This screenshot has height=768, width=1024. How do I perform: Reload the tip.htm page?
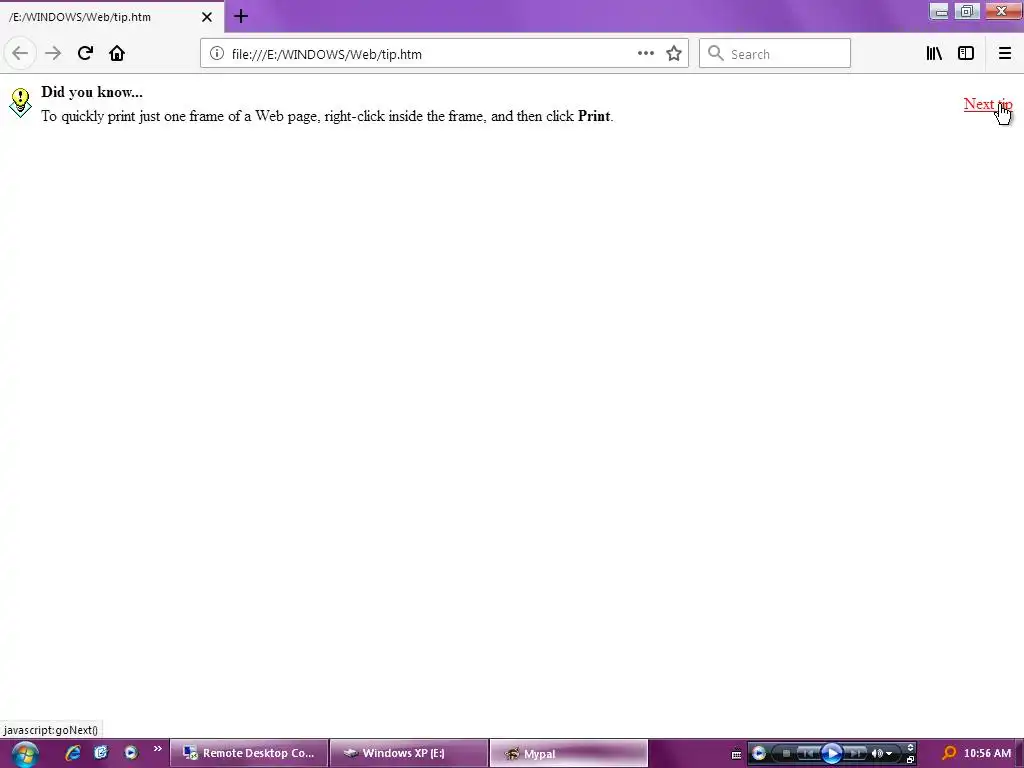point(85,53)
